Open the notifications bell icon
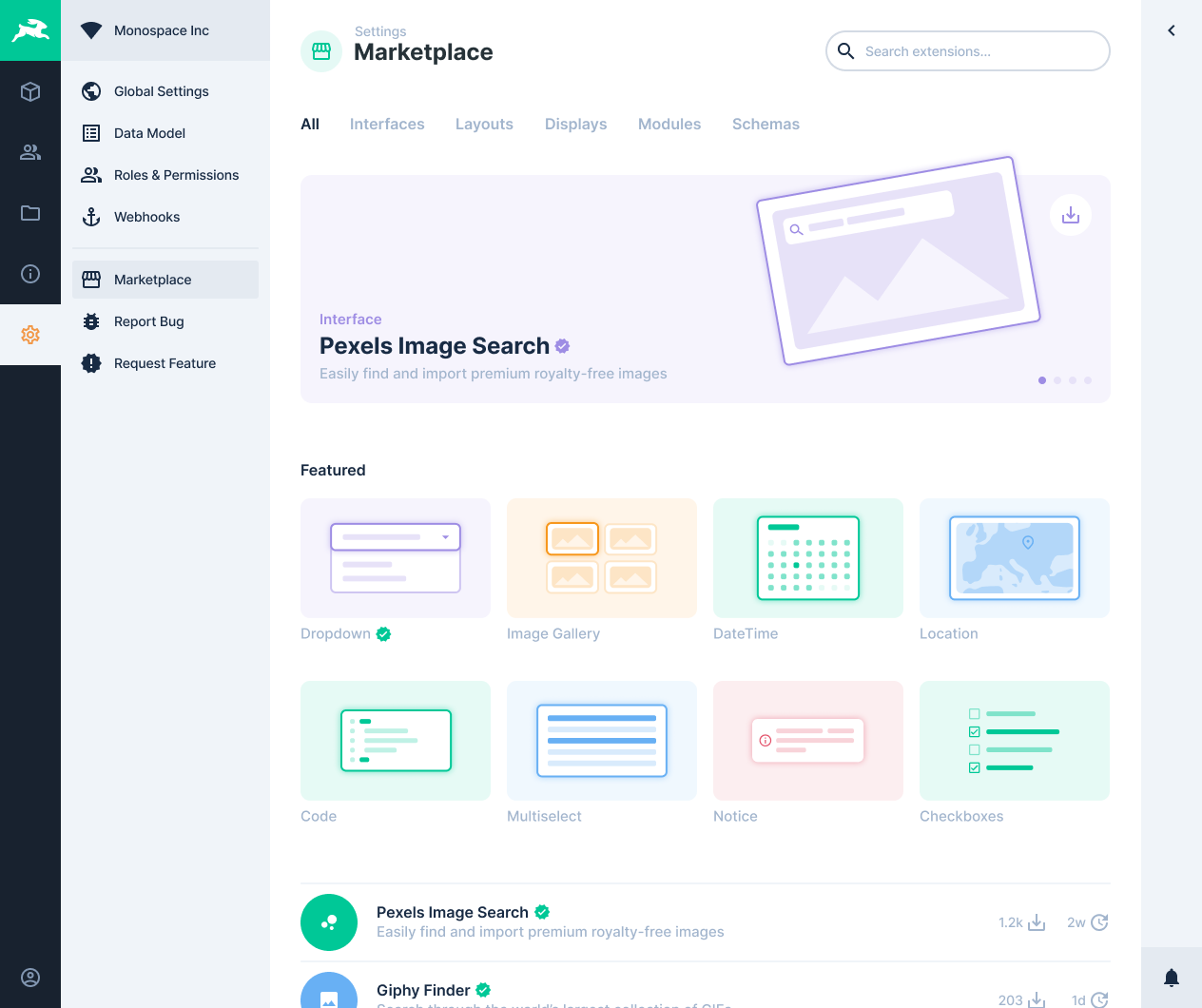 [1172, 978]
